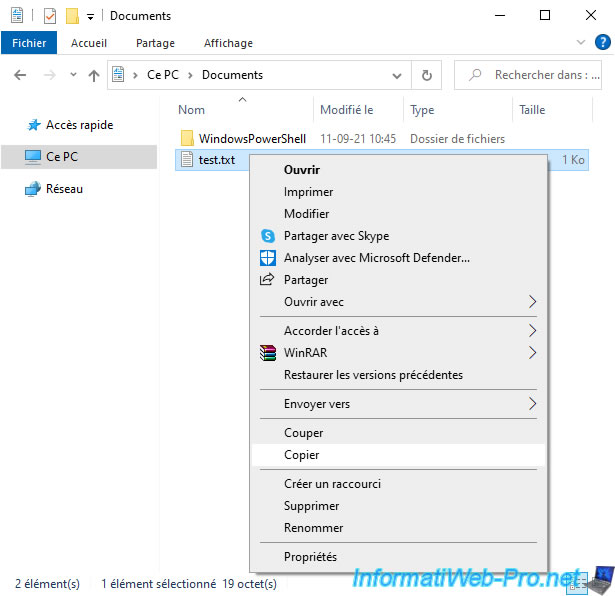Choose Renommer in the context menu
The width and height of the screenshot is (615, 596).
click(313, 528)
